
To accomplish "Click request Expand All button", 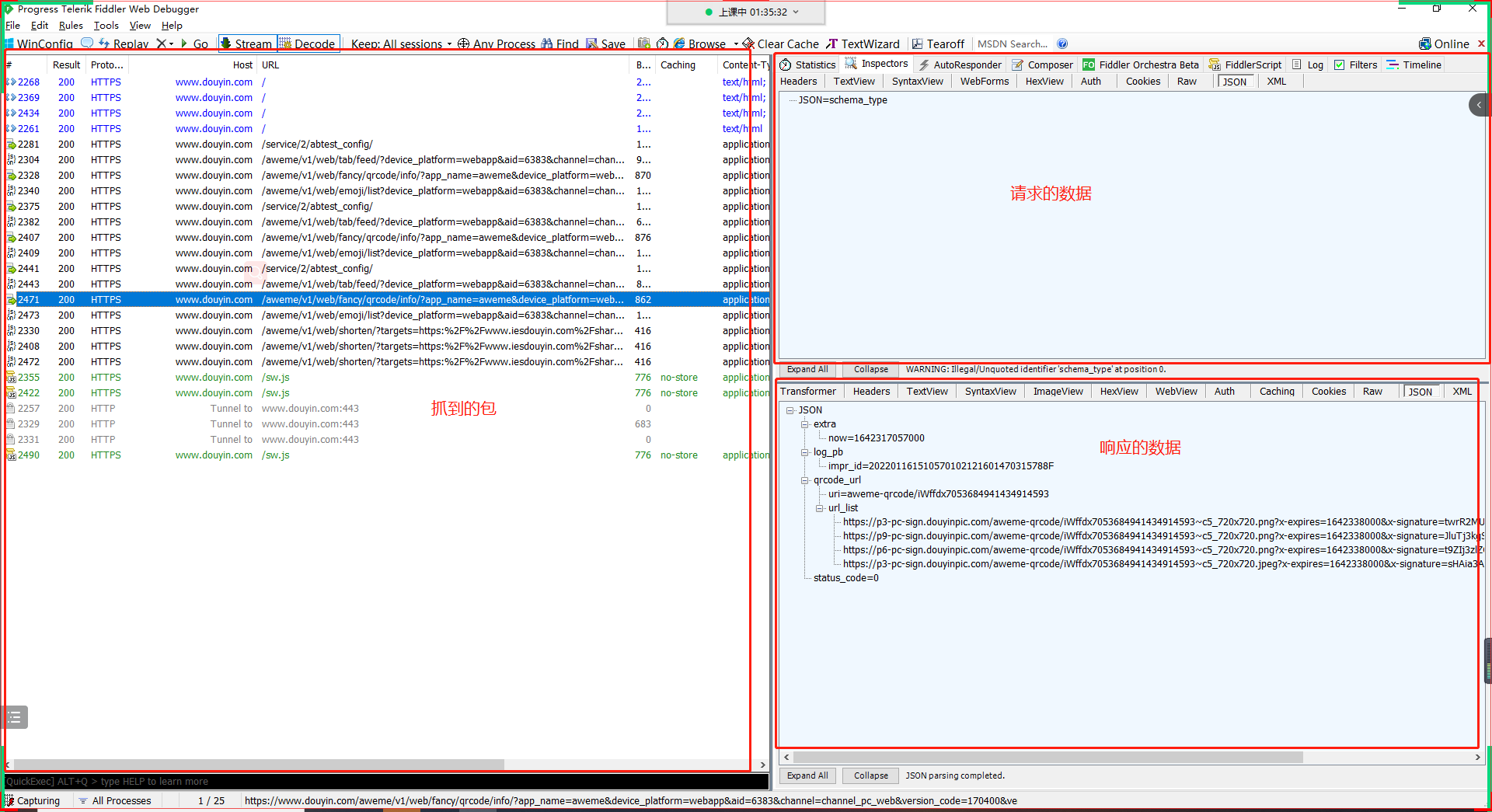I will pos(807,370).
